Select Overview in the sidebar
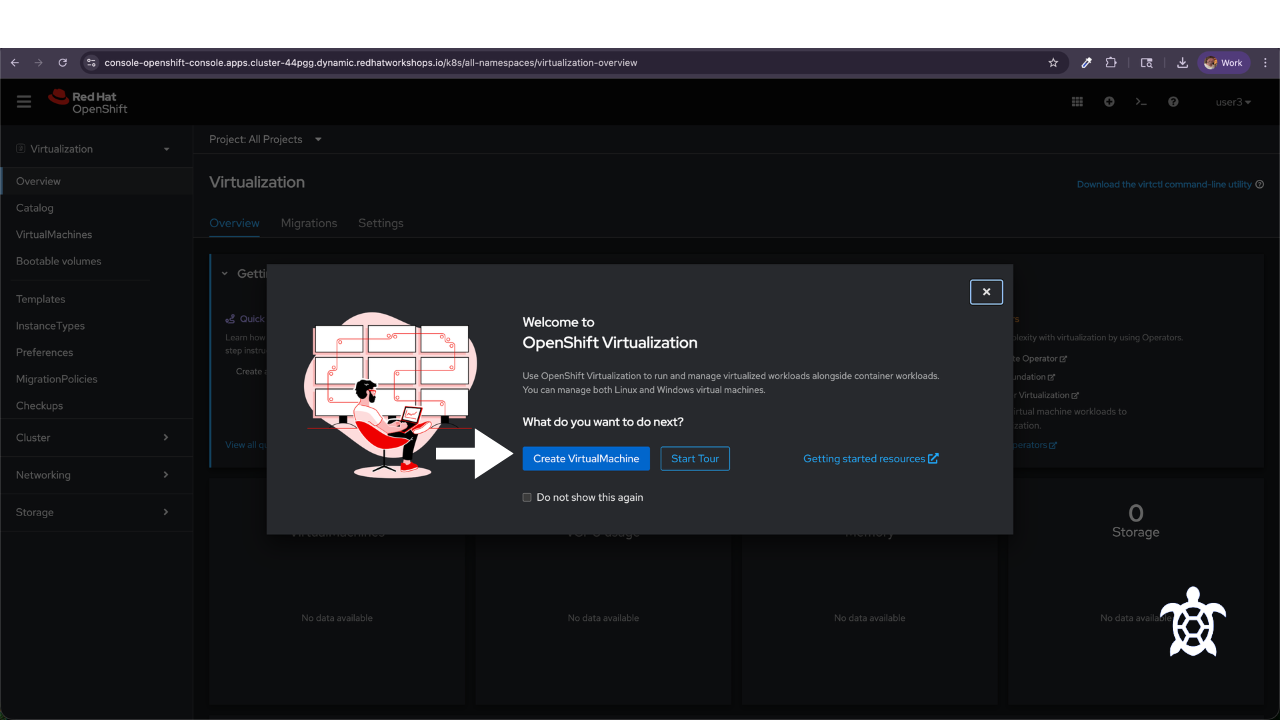This screenshot has height=720, width=1280. (x=96, y=181)
